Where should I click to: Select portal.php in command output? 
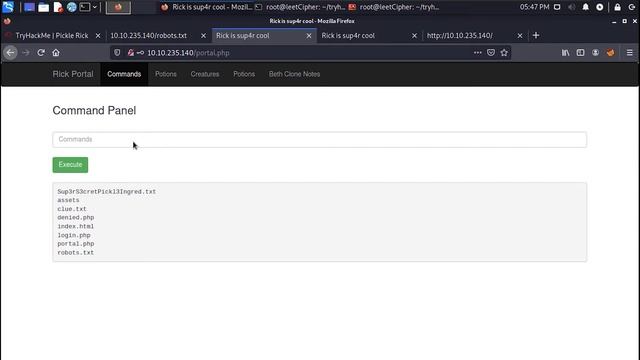click(76, 244)
